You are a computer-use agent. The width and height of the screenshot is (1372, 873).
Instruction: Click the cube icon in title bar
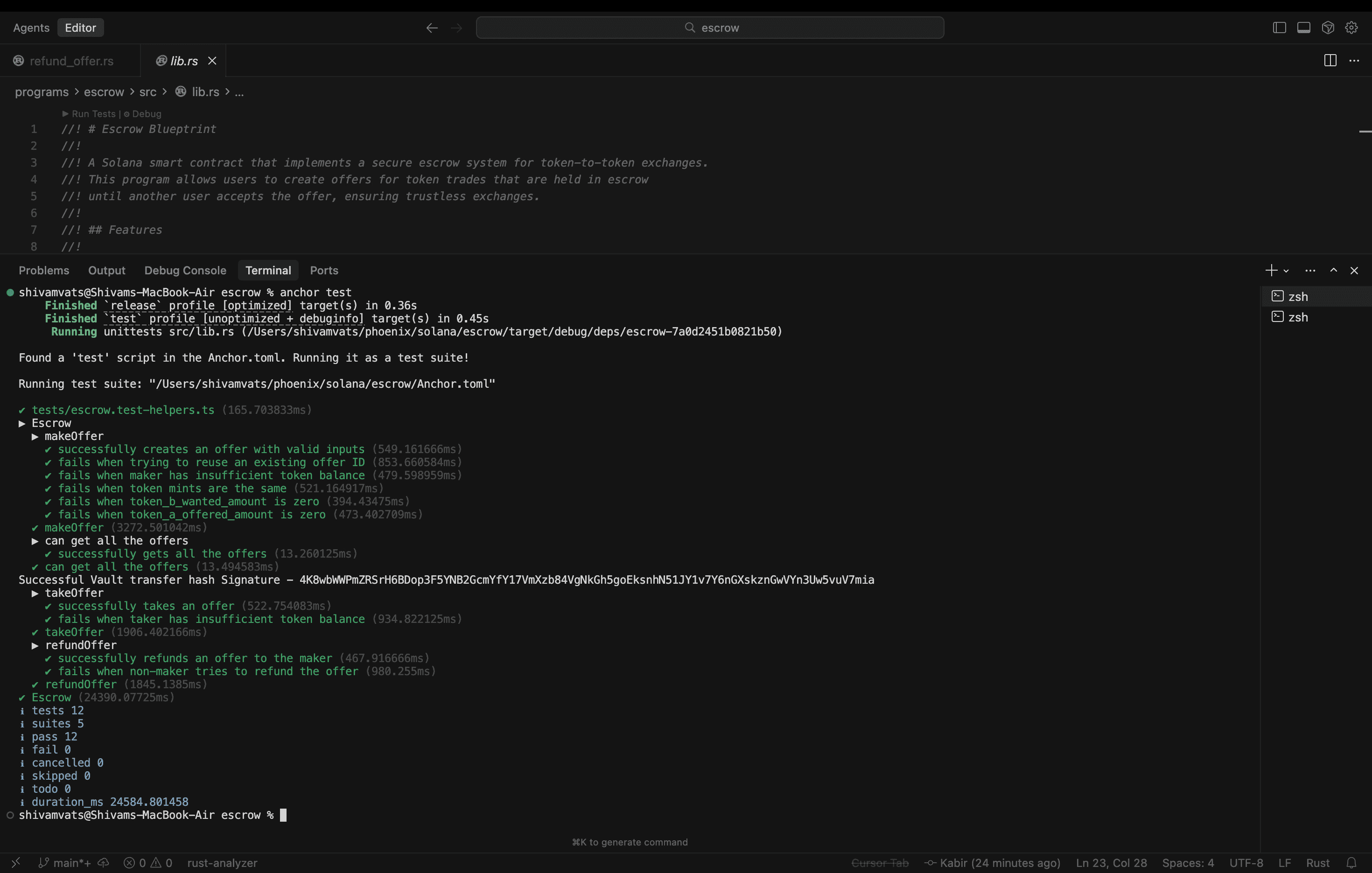point(1328,28)
